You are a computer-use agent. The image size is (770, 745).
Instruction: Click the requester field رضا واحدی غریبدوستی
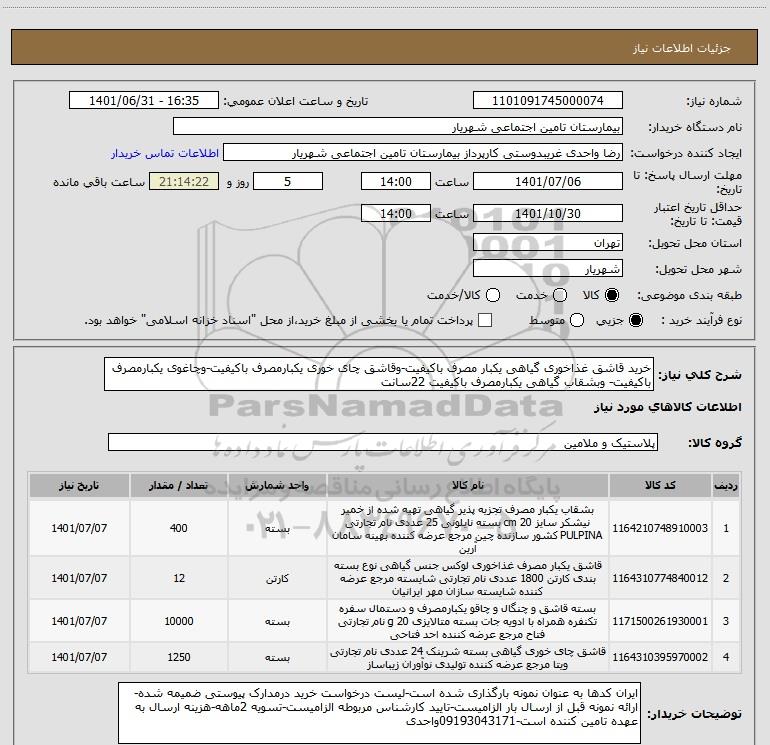click(423, 153)
